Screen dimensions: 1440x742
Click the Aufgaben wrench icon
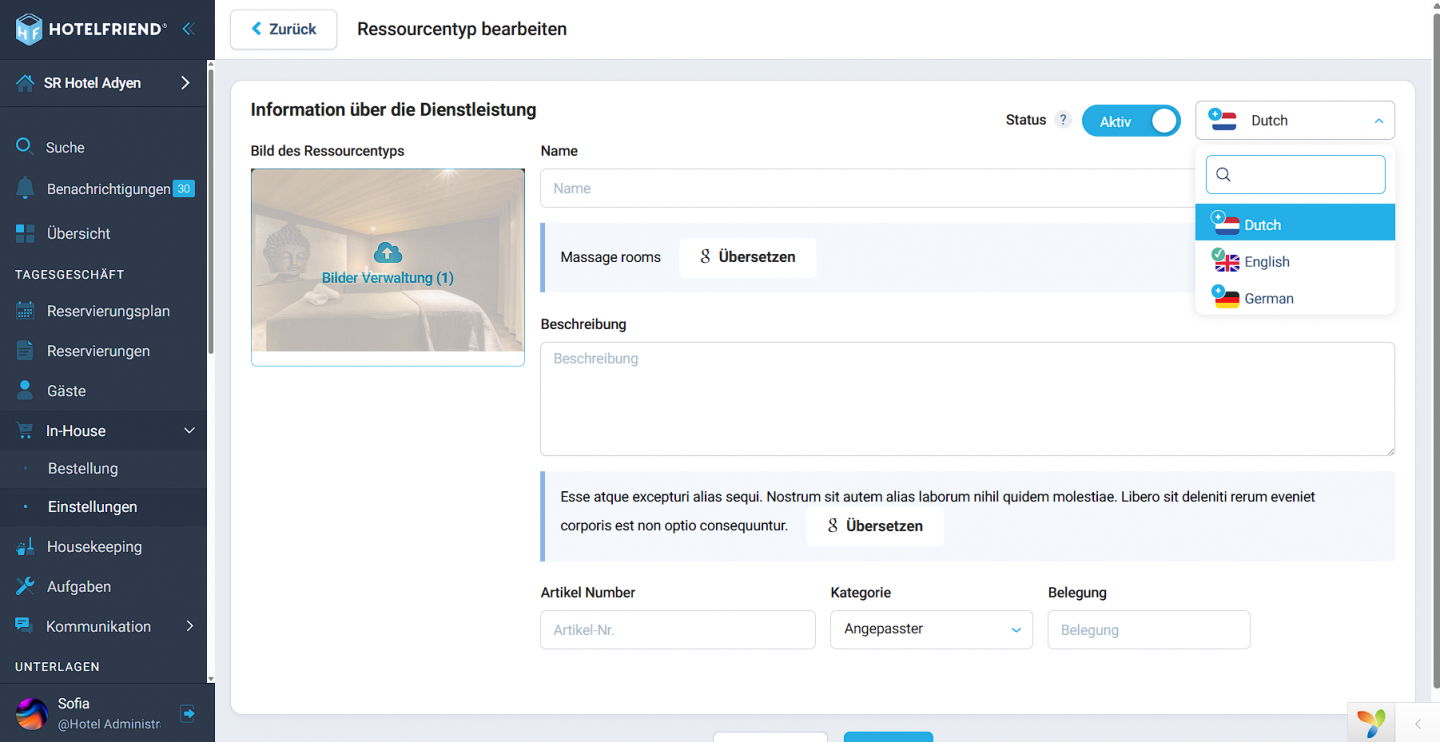point(25,587)
